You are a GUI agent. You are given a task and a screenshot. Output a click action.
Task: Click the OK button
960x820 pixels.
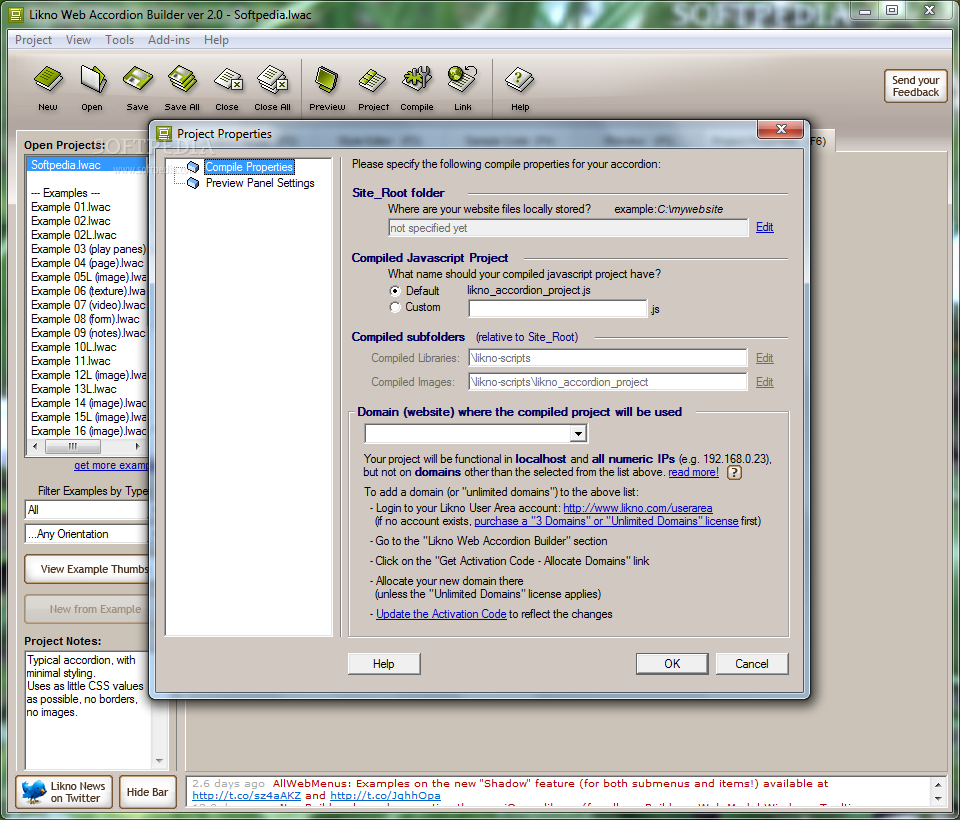(672, 664)
